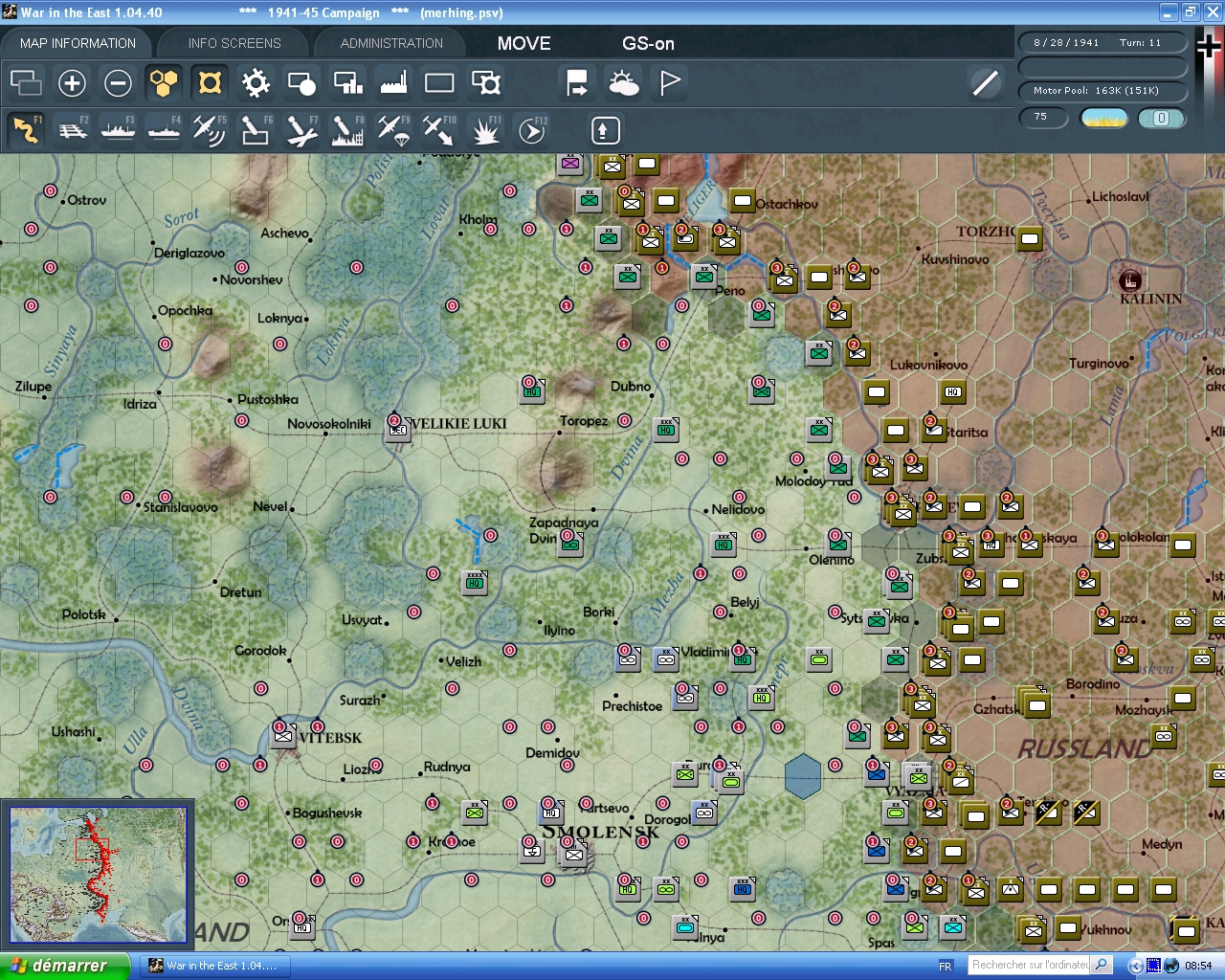Select the F8 bomb city mode icon
The height and width of the screenshot is (980, 1225).
(347, 130)
